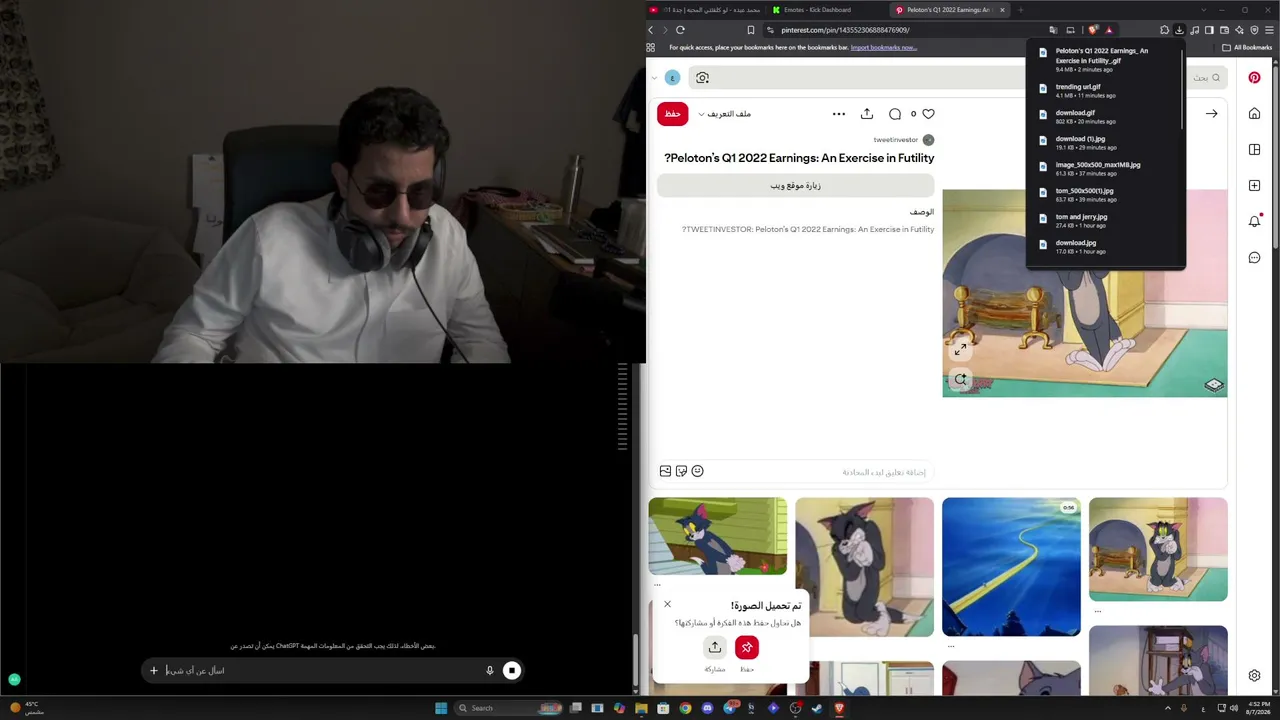Screen dimensions: 1280x720
Task: Open Windows Start menu
Action: (x=441, y=708)
